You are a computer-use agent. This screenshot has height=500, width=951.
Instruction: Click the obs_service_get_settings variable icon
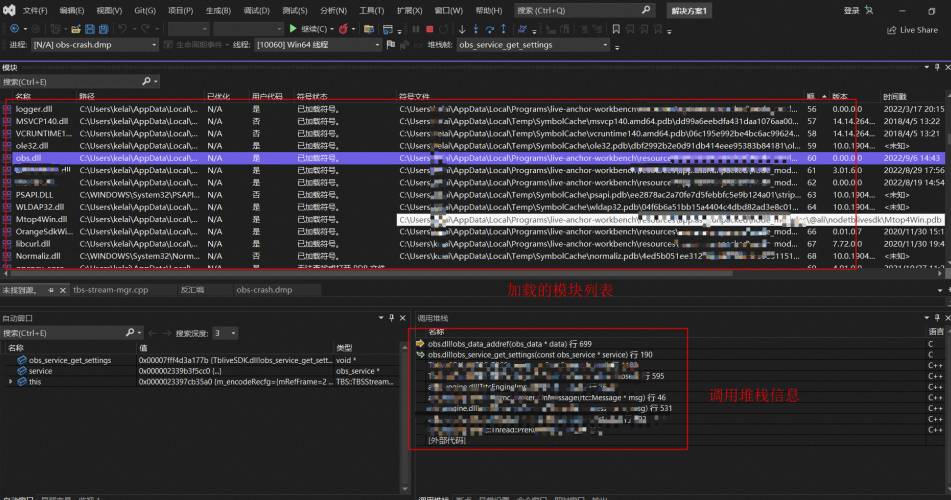[22, 360]
